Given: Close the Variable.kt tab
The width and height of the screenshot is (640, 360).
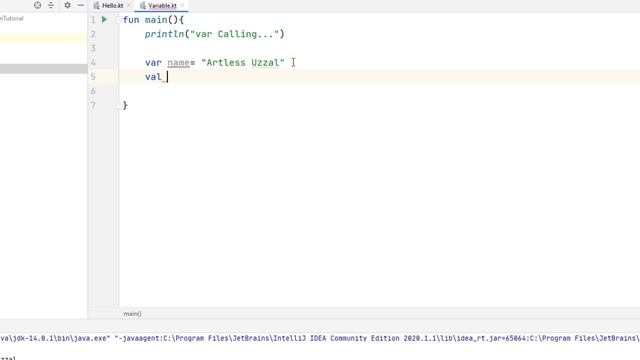Looking at the screenshot, I should tap(182, 5).
